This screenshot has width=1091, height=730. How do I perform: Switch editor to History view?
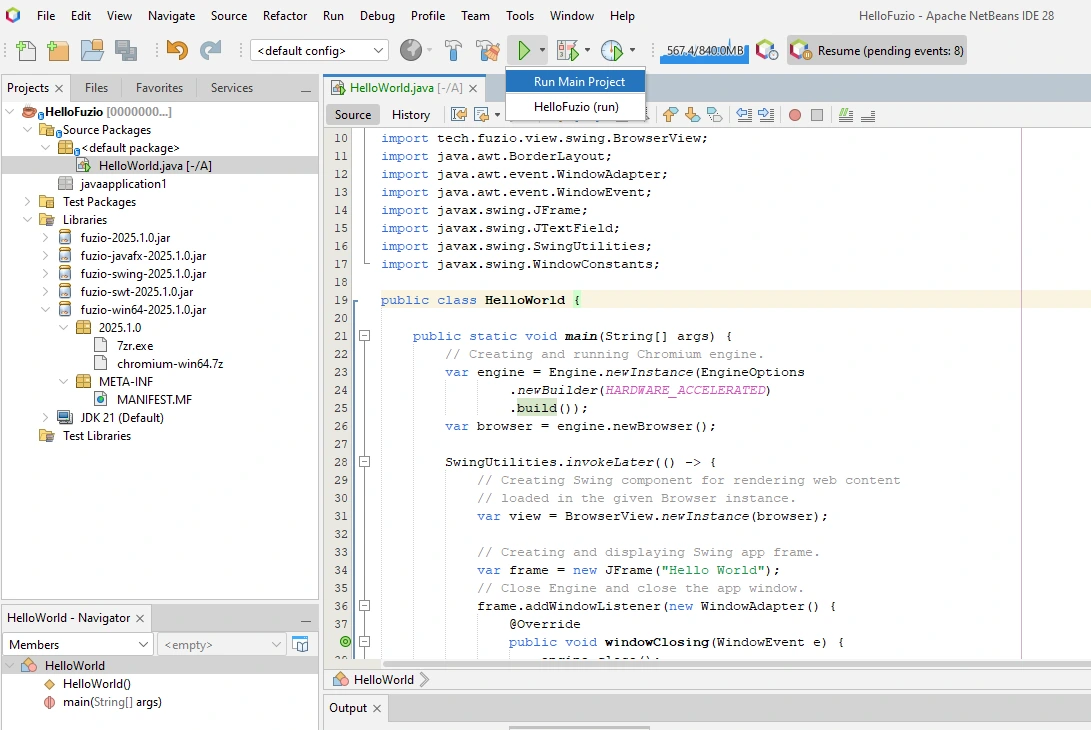(411, 115)
